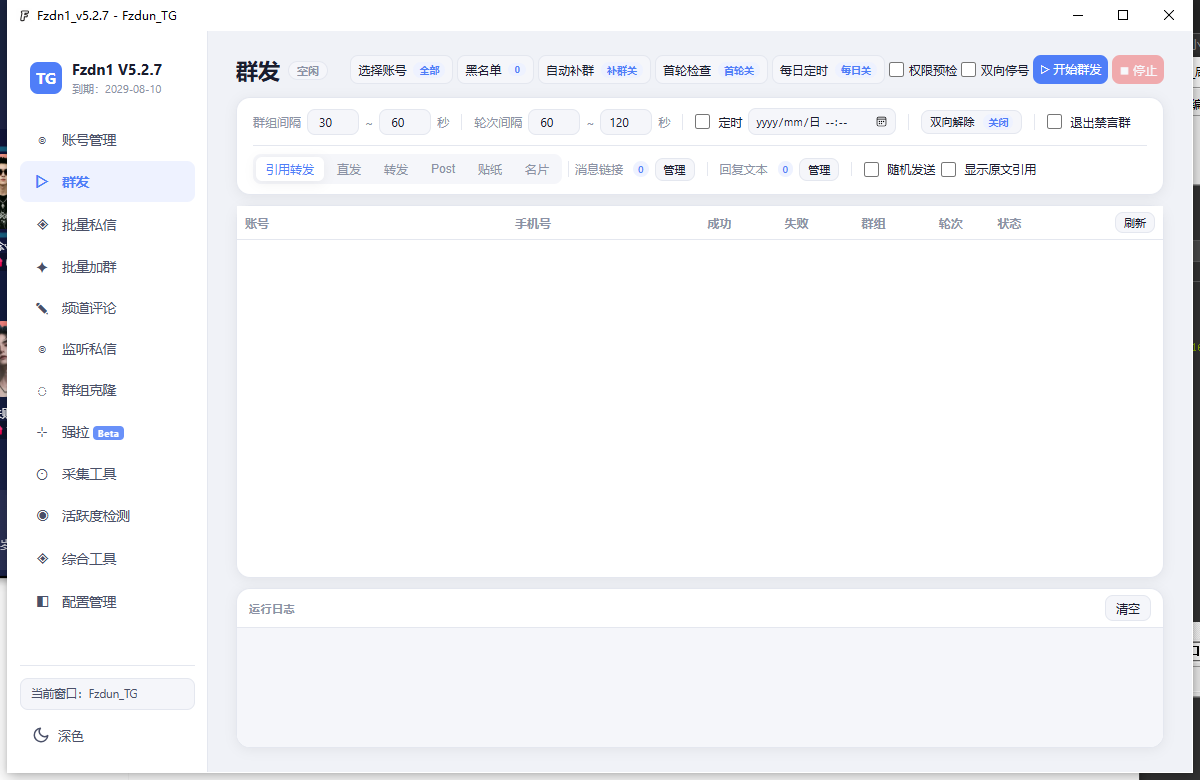Viewport: 1200px width, 780px height.
Task: Click the 当前窗口: Fzdun_TG label
Action: click(x=107, y=693)
